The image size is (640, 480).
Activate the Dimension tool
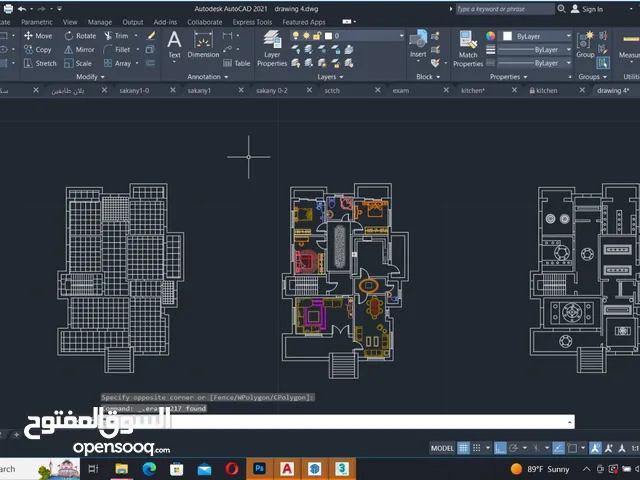click(x=203, y=45)
